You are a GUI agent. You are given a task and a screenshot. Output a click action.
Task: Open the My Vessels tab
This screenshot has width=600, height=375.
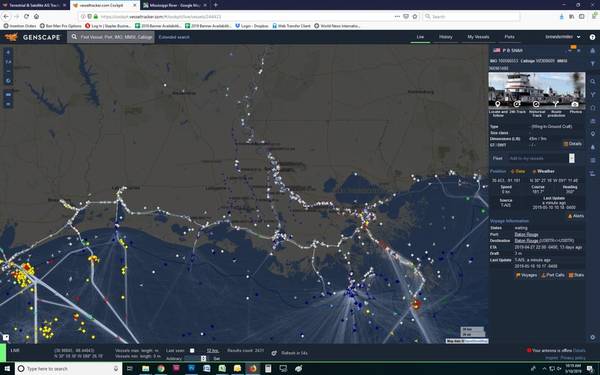[478, 37]
